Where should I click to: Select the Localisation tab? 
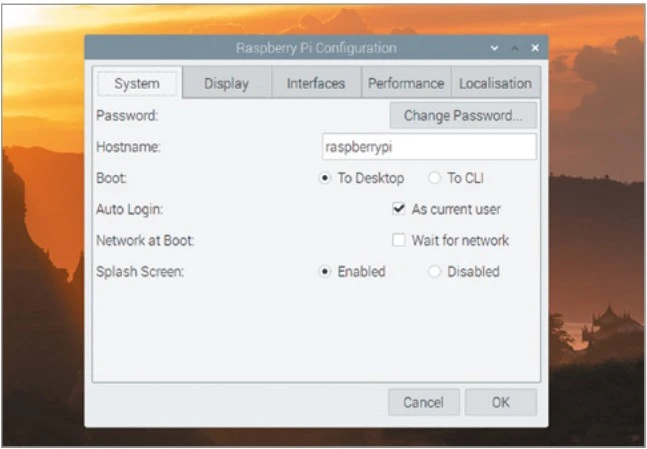click(496, 83)
